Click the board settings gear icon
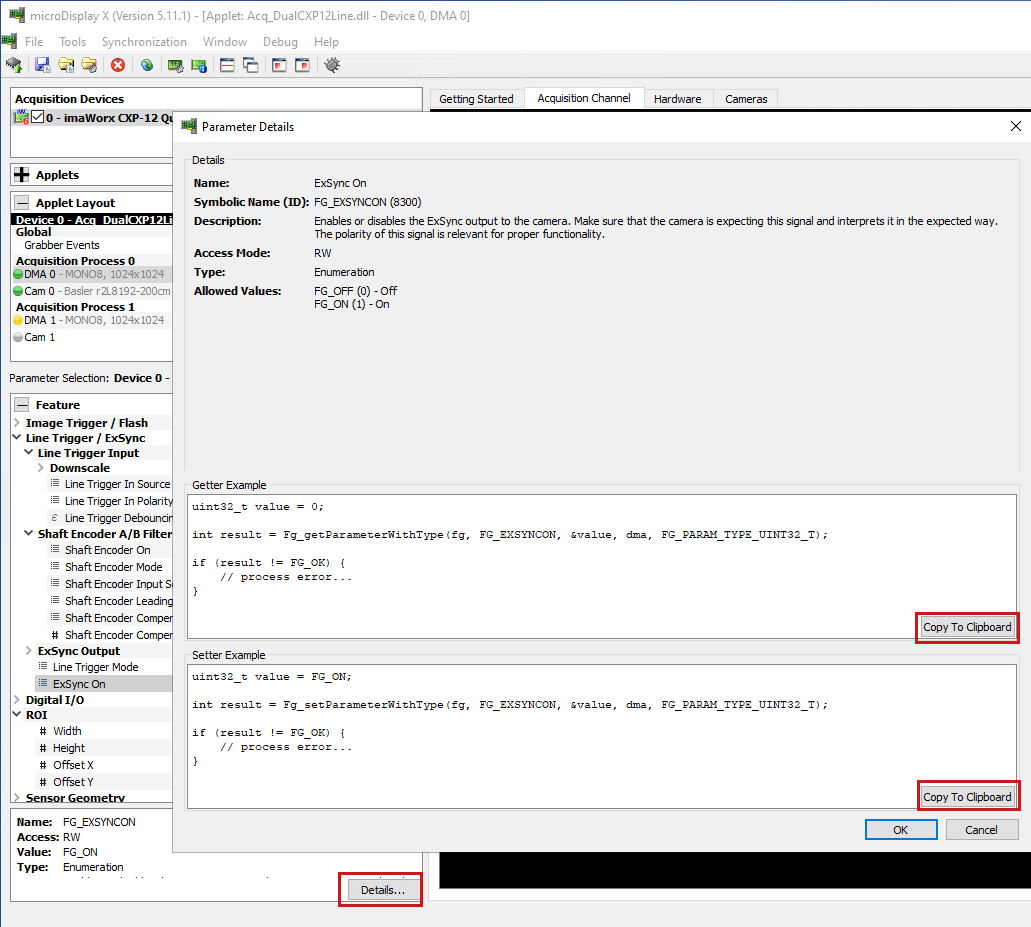 (x=176, y=65)
